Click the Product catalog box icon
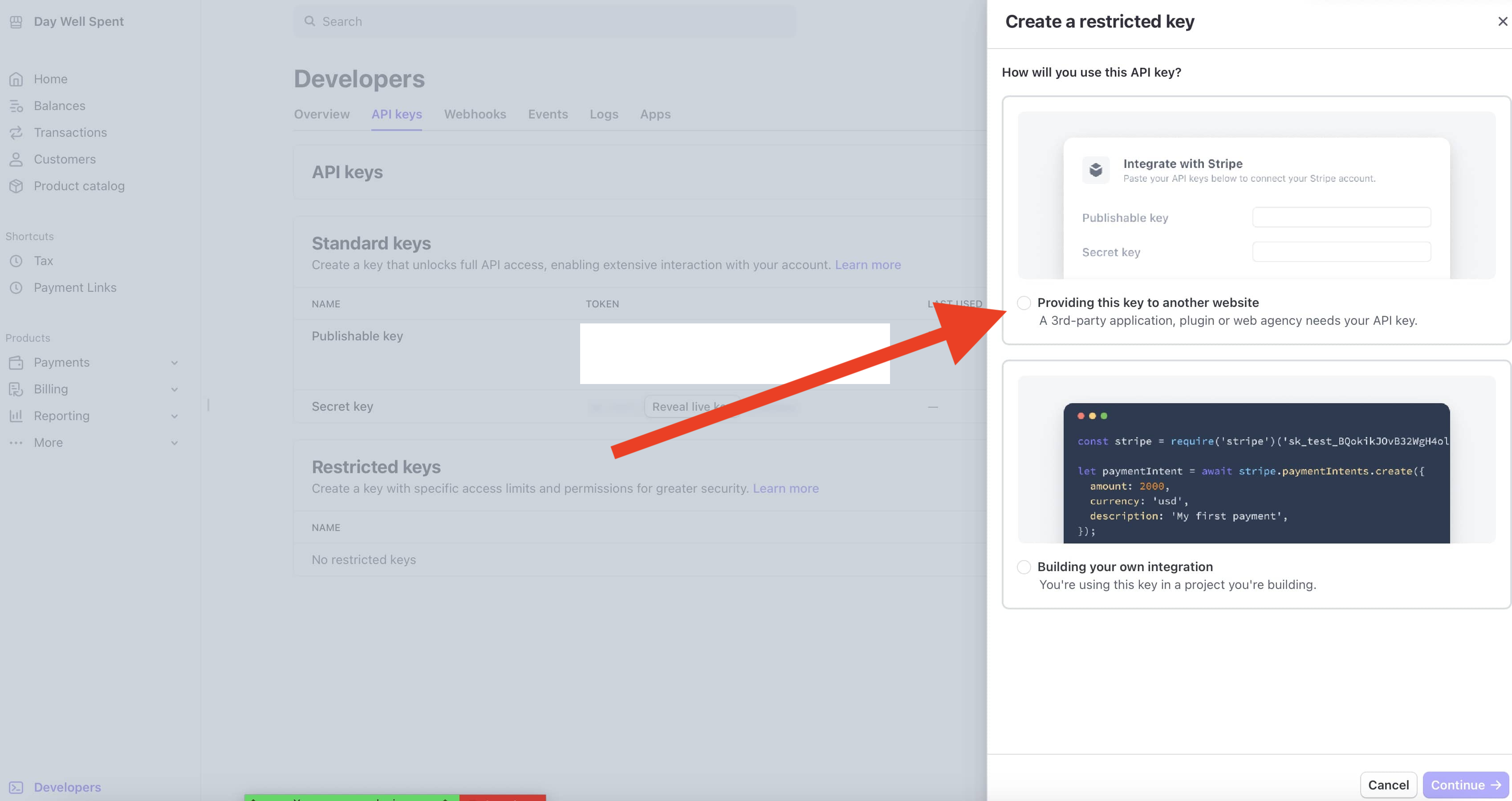The width and height of the screenshot is (1512, 801). [16, 186]
